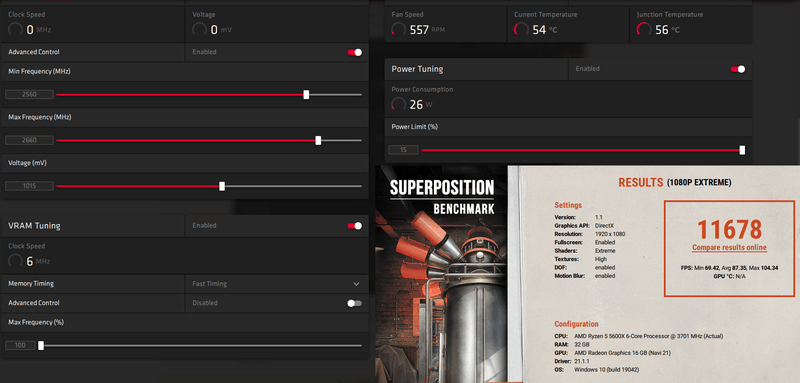Click the Fast Timing text

[x=210, y=284]
